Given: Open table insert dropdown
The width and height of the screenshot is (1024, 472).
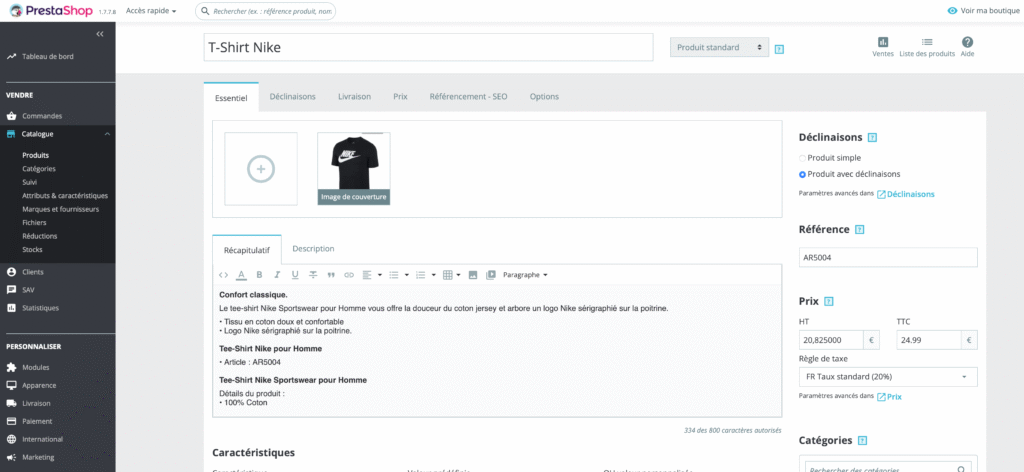Looking at the screenshot, I should tap(452, 275).
